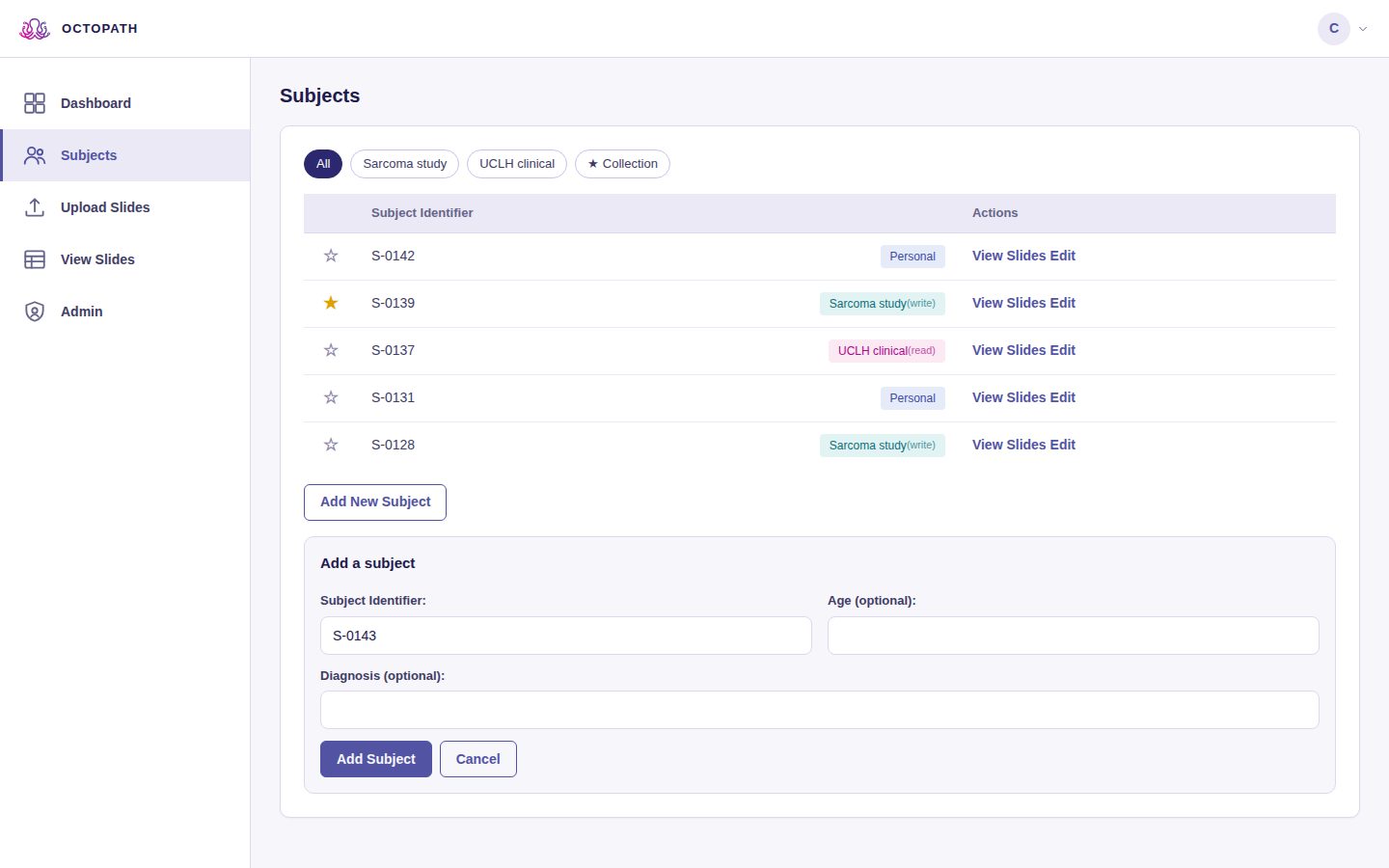The height and width of the screenshot is (868, 1389).
Task: Edit subject S-0142
Action: pos(1063,256)
